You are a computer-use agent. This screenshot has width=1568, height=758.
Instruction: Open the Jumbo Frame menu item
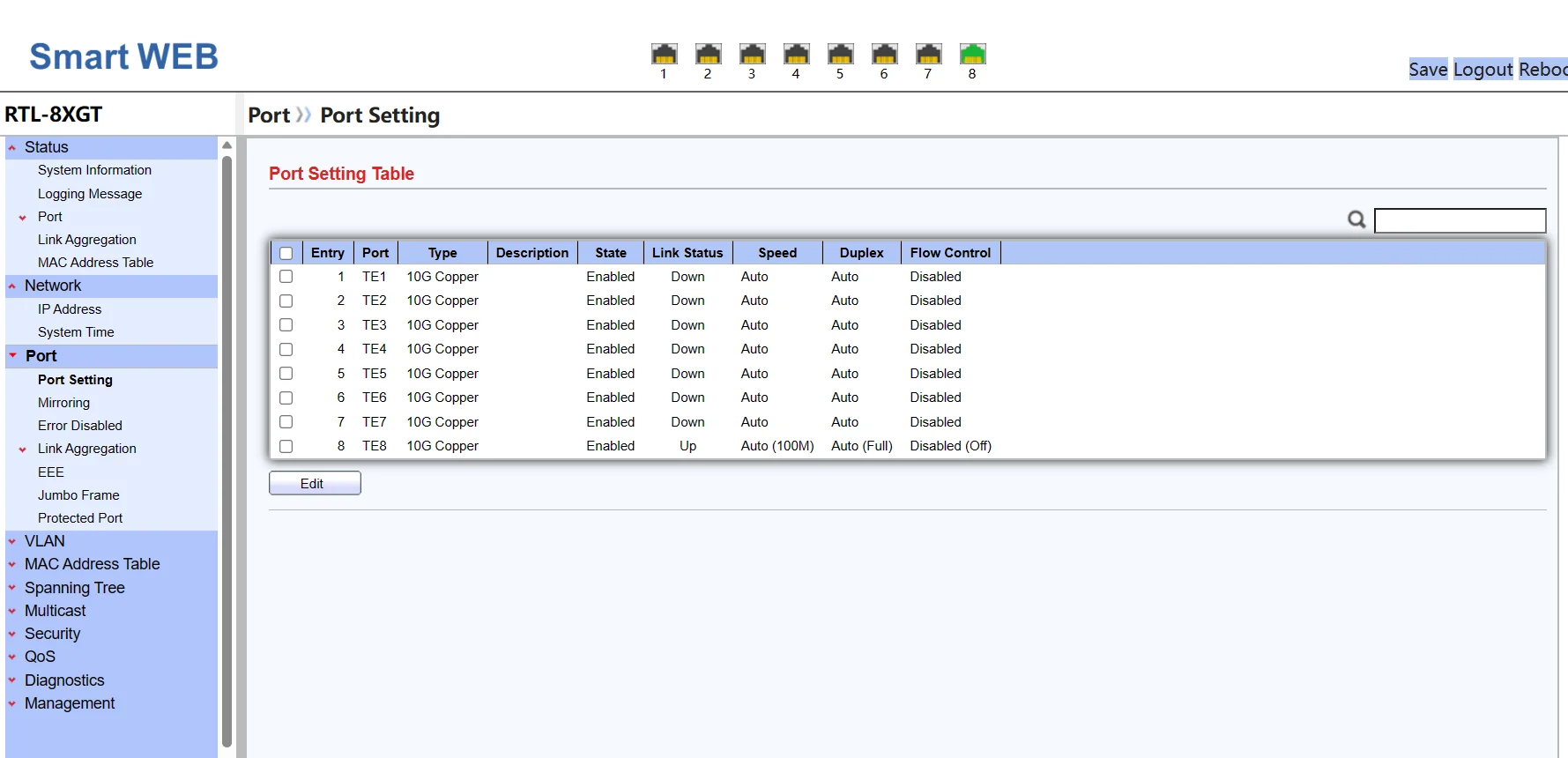[78, 495]
